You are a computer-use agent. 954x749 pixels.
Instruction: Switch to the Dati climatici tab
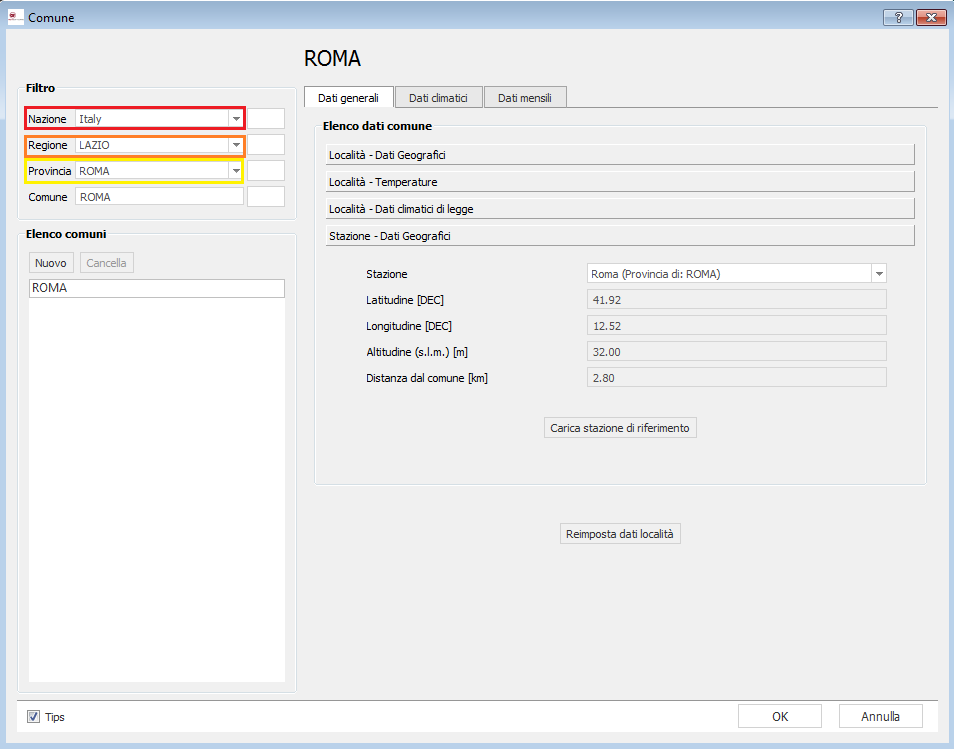tap(438, 97)
